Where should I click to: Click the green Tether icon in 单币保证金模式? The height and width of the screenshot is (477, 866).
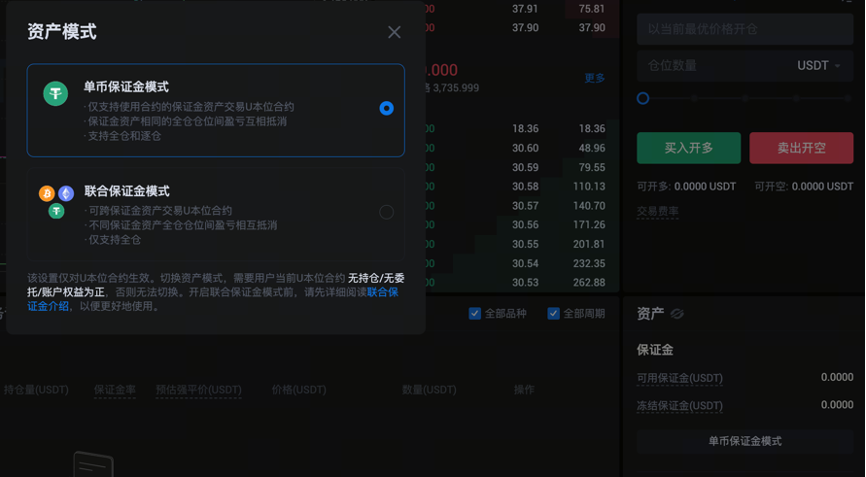[x=55, y=93]
